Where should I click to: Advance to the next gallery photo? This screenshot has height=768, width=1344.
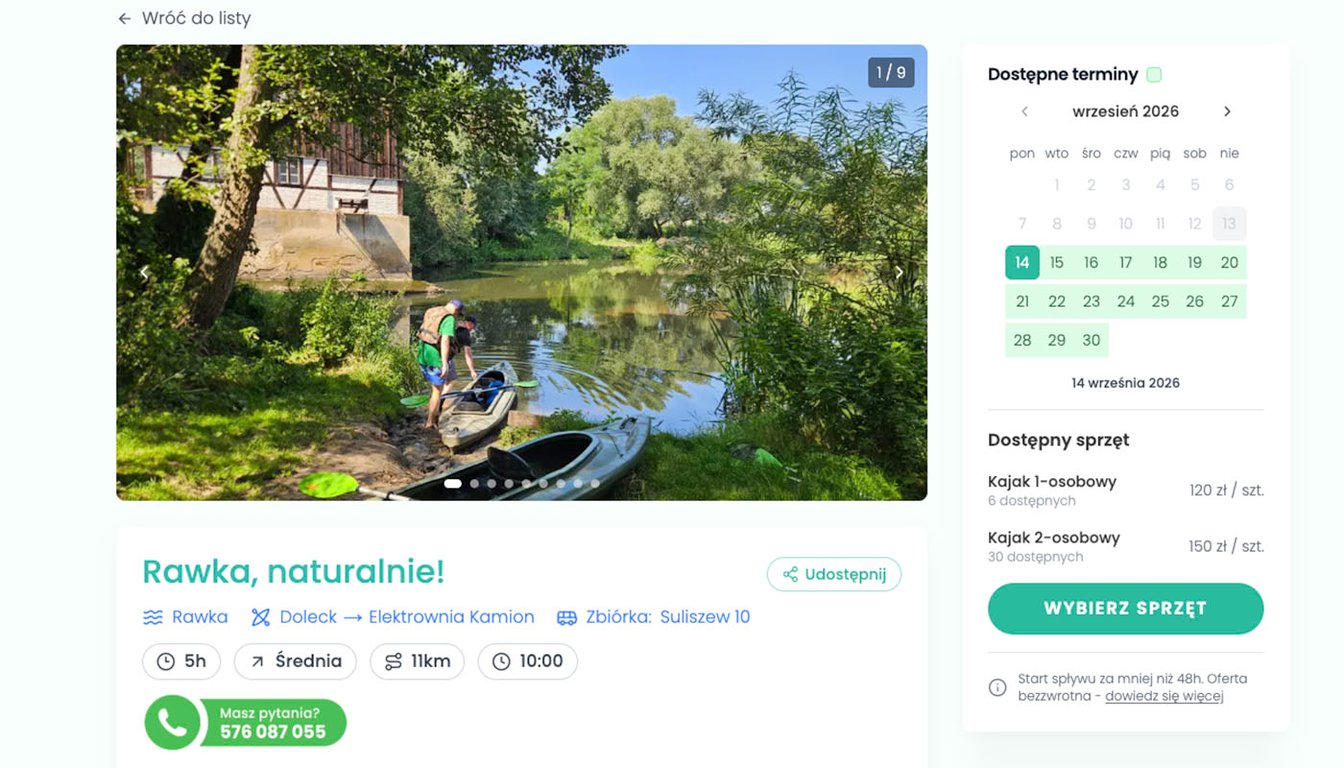(899, 272)
